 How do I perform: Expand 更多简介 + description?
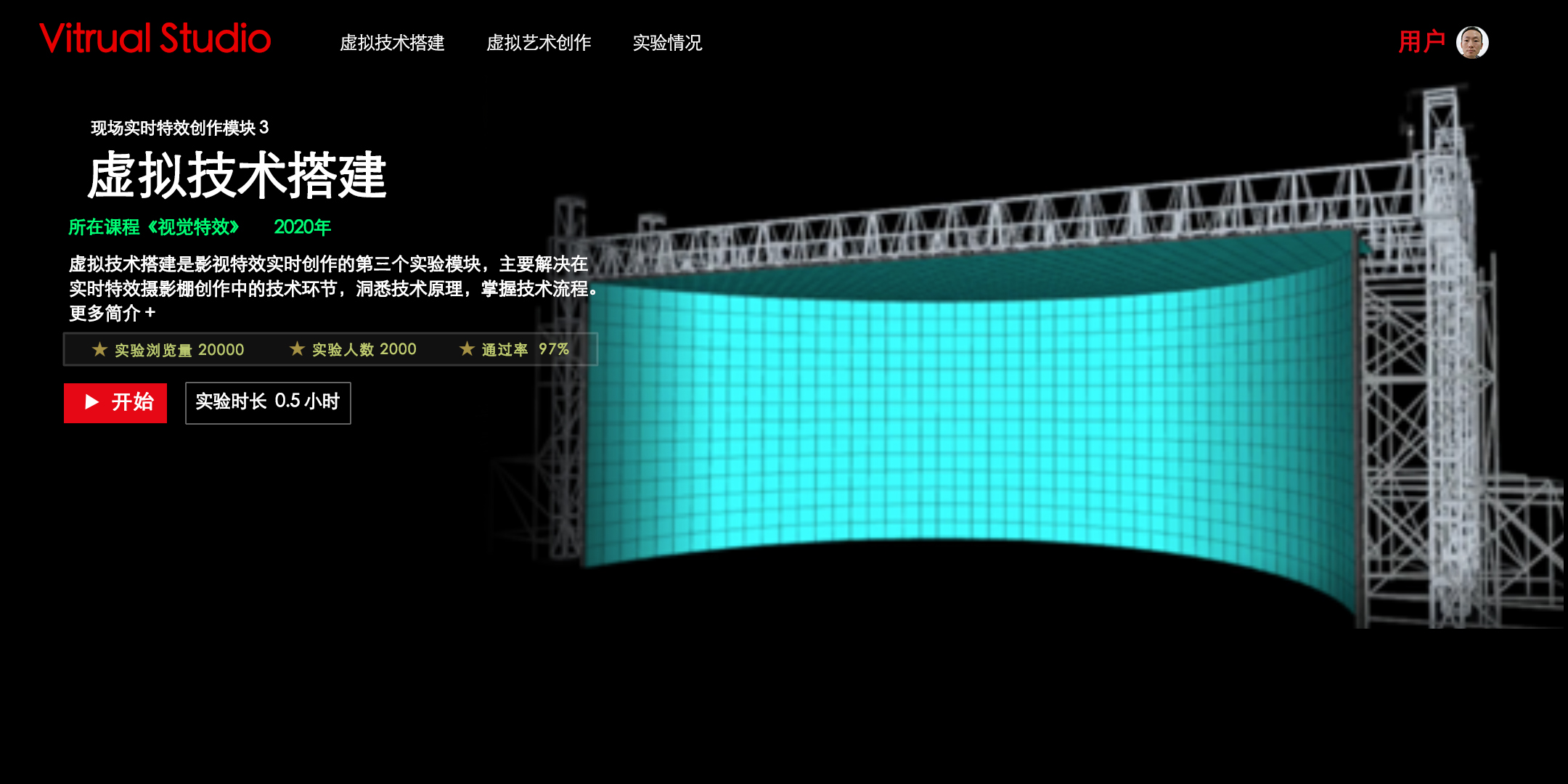[x=112, y=314]
